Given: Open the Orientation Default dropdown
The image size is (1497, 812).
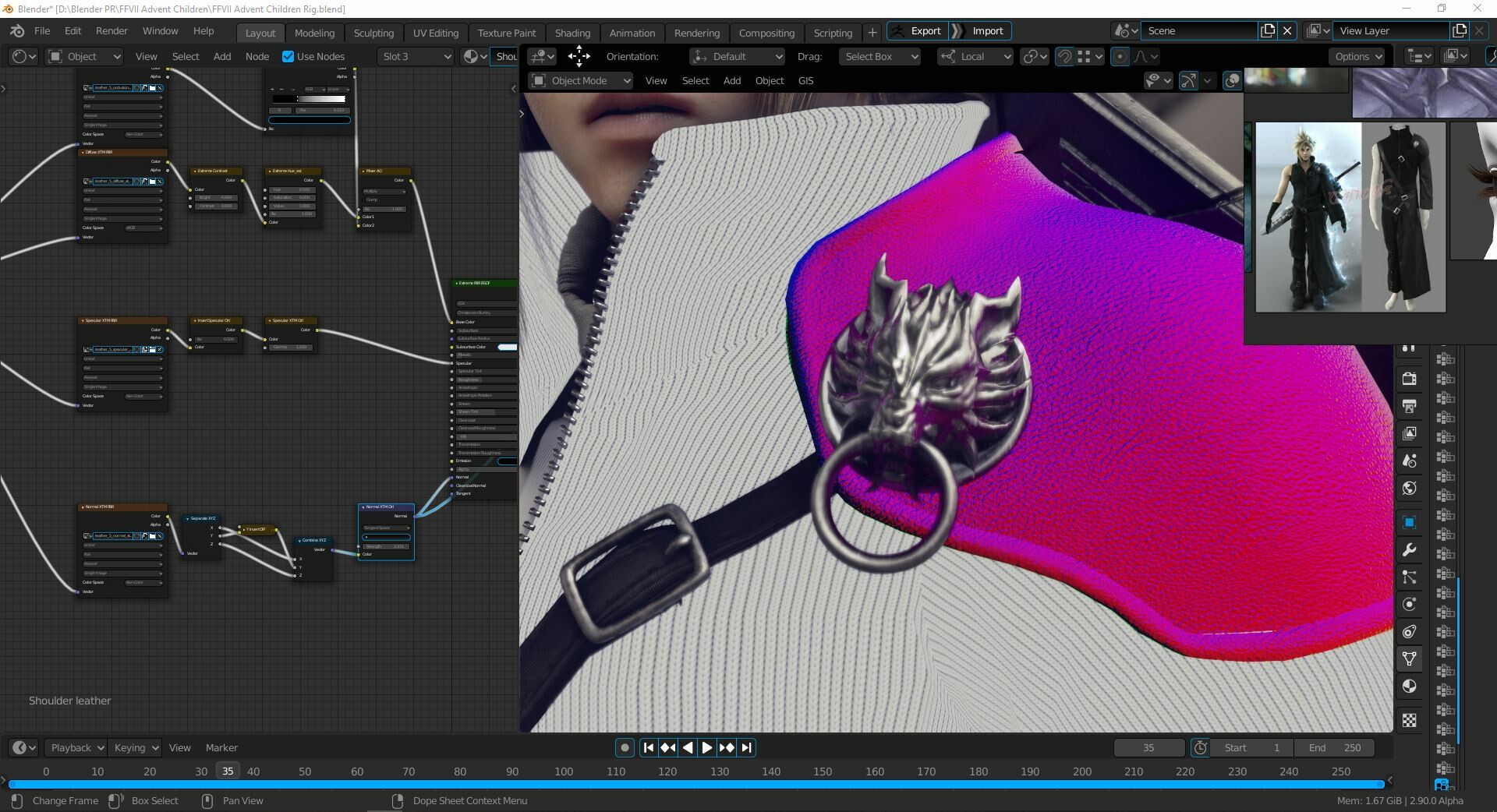Looking at the screenshot, I should coord(737,56).
